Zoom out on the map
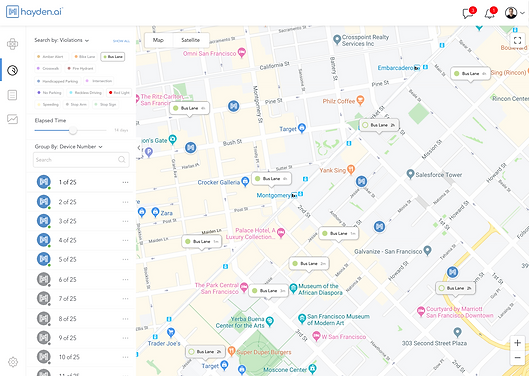This screenshot has height=376, width=529. pos(517,357)
